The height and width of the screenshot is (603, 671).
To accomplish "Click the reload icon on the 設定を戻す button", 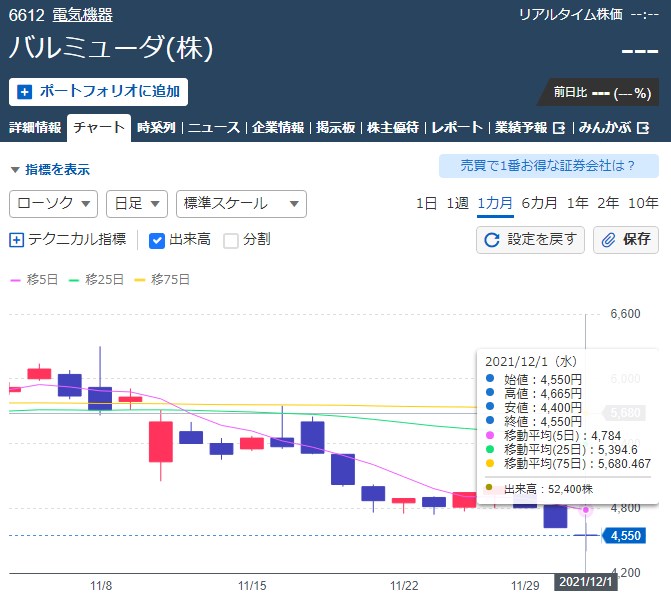I will (492, 240).
